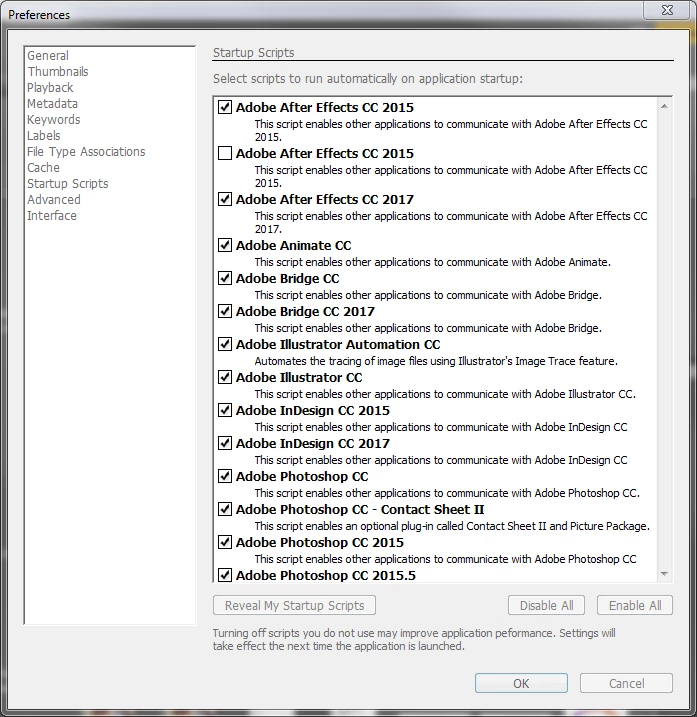Uncheck Adobe InDesign CC 2017 script
The height and width of the screenshot is (717, 697).
pos(225,443)
